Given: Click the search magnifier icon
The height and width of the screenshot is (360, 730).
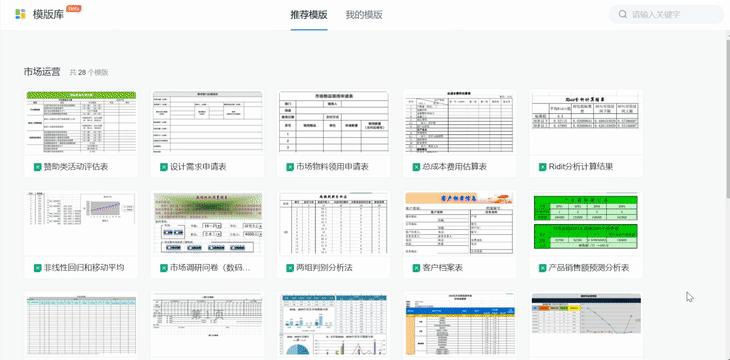Looking at the screenshot, I should [622, 14].
